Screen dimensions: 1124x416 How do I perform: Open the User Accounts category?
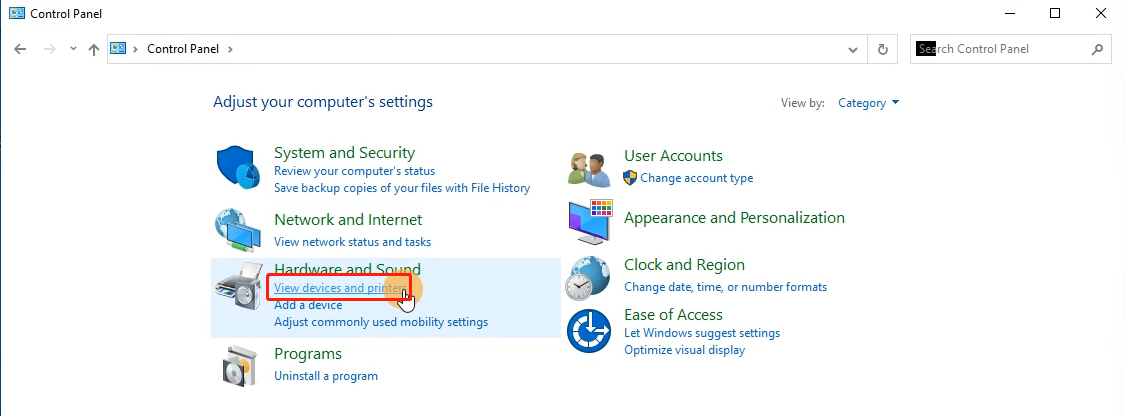pyautogui.click(x=673, y=156)
